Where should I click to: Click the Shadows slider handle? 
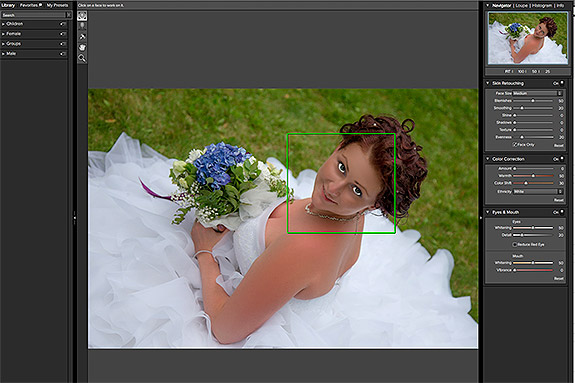click(x=514, y=123)
